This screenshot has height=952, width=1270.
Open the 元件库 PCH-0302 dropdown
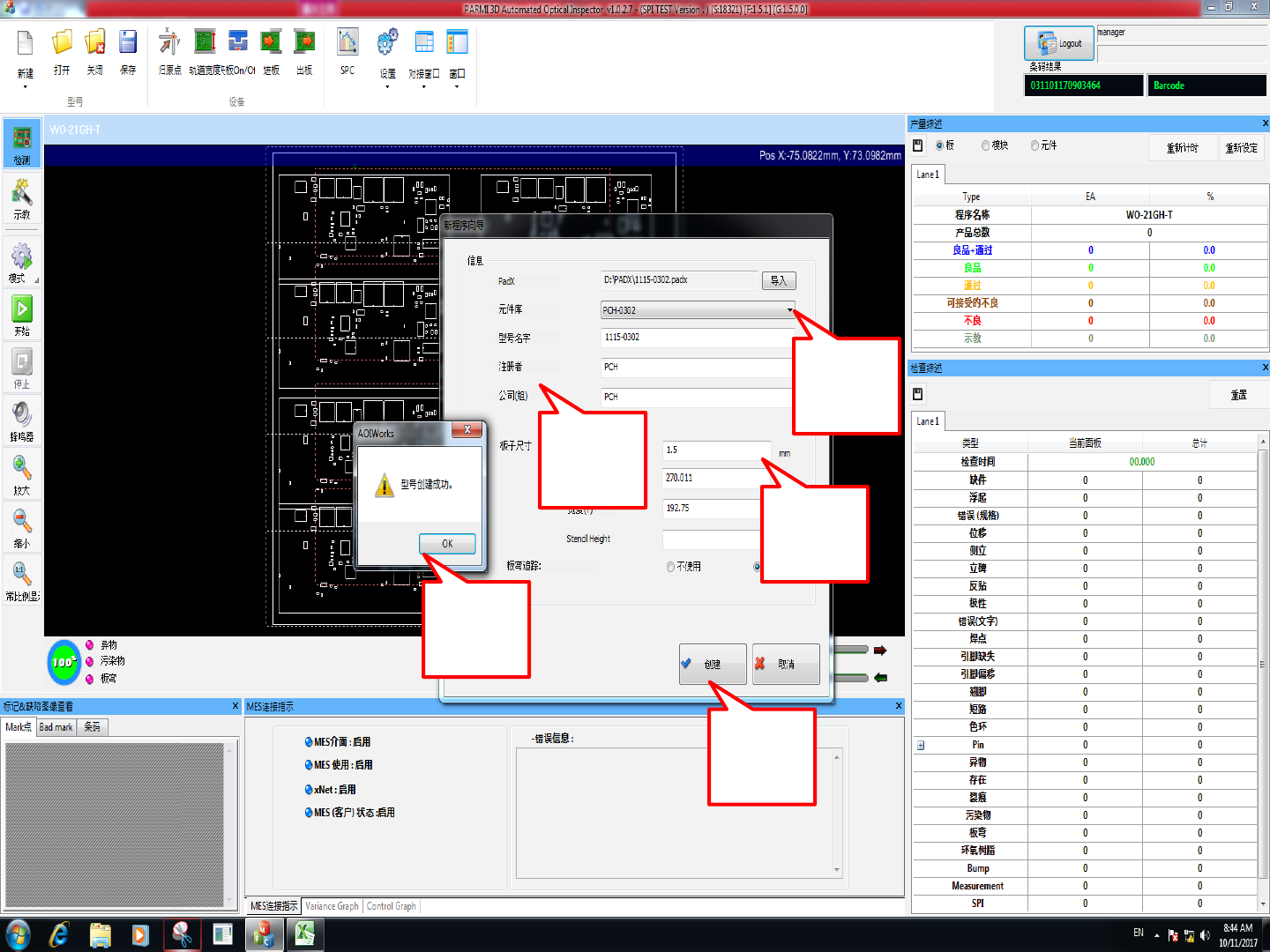tap(789, 310)
